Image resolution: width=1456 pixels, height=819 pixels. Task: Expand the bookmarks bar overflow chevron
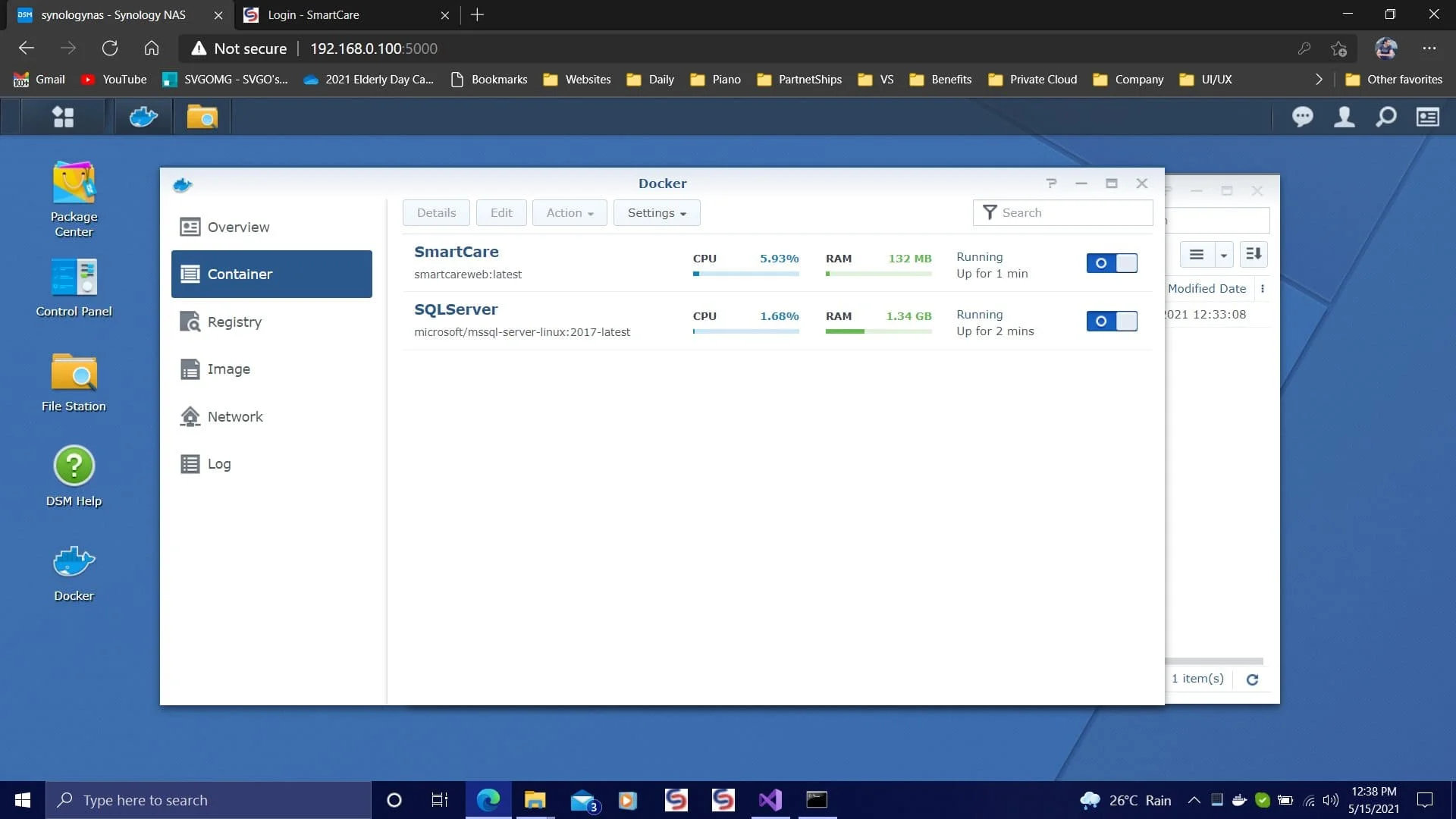coord(1319,80)
